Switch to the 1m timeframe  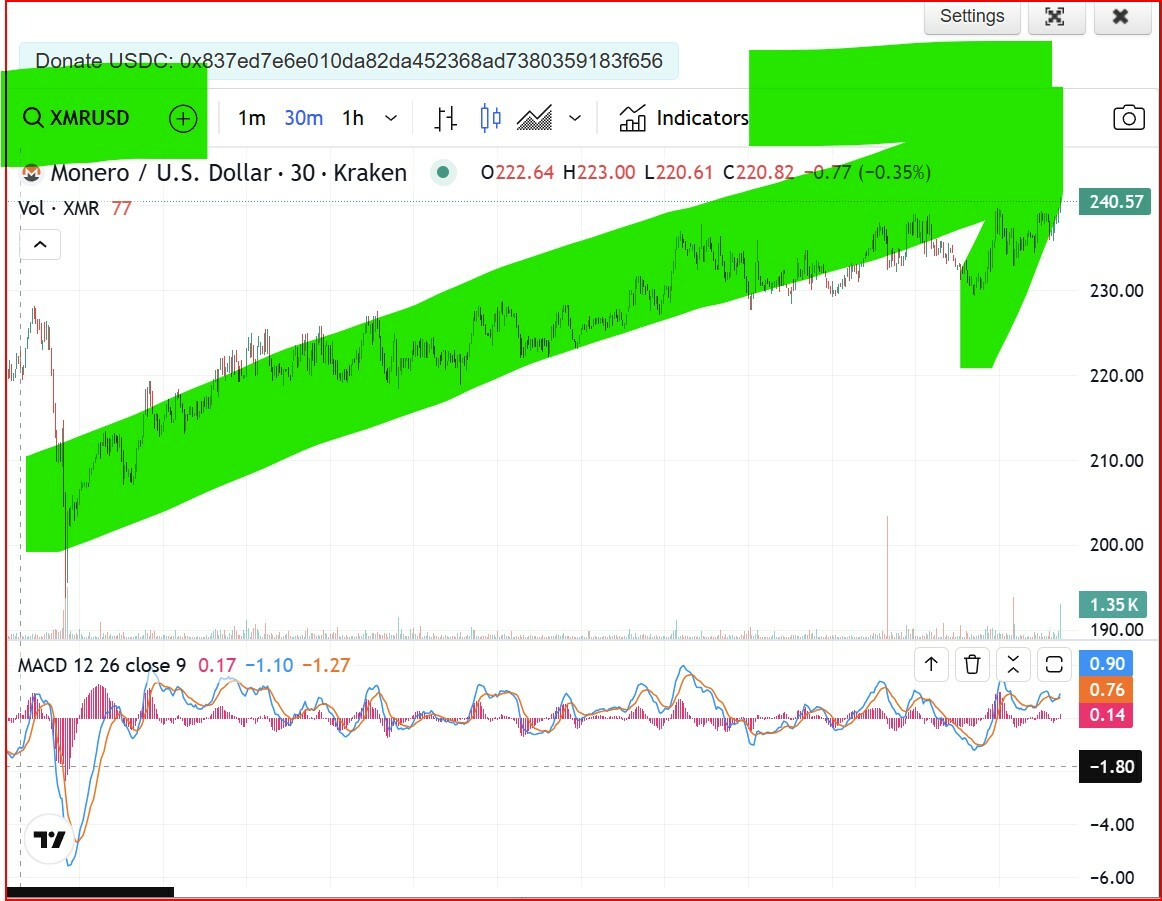click(251, 118)
